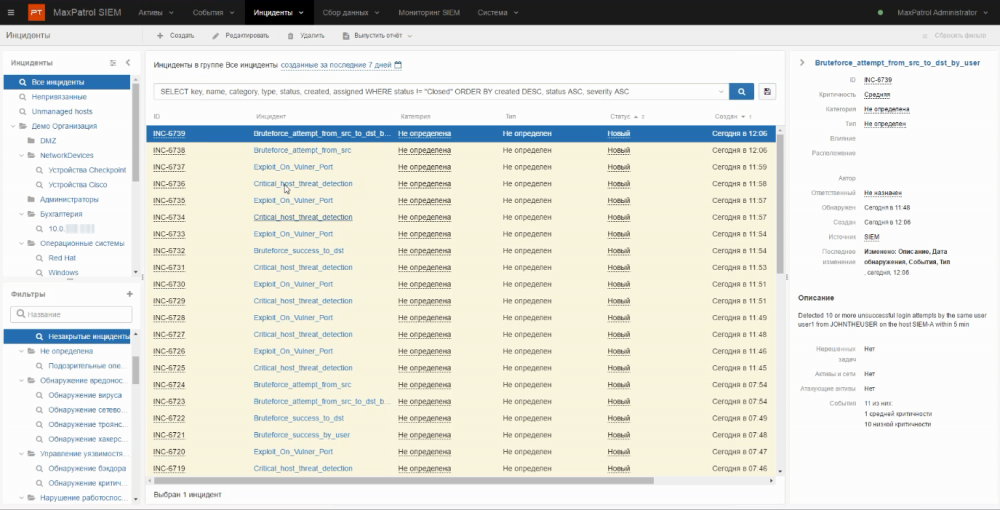The height and width of the screenshot is (510, 1000).
Task: Open the hamburger main menu
Action: pyautogui.click(x=9, y=13)
